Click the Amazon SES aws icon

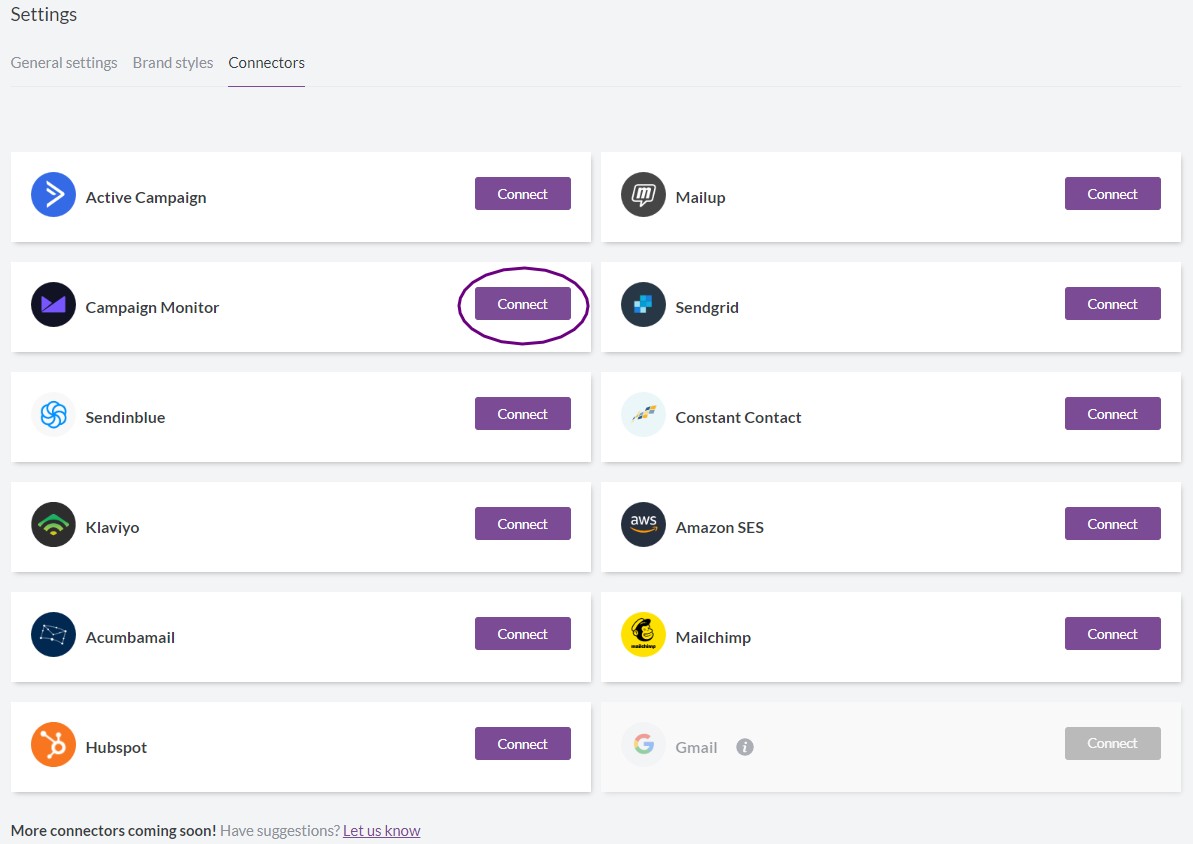(x=644, y=524)
